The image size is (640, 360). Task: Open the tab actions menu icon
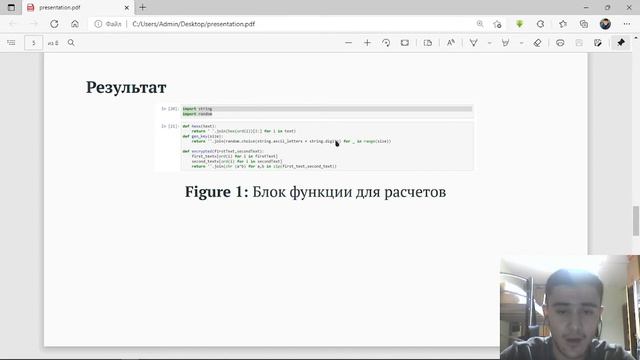[x=11, y=7]
